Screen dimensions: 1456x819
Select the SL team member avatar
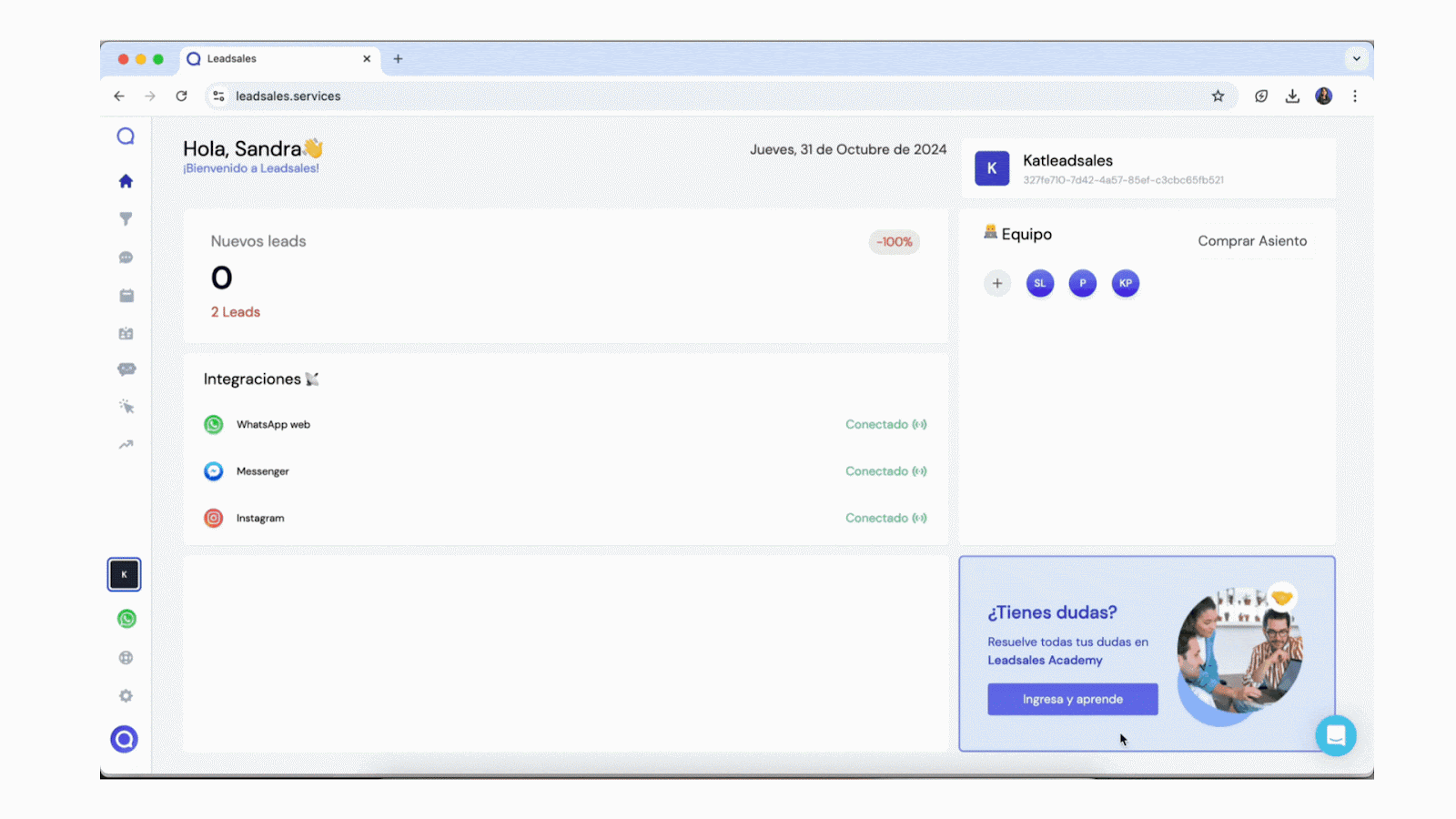pos(1040,283)
